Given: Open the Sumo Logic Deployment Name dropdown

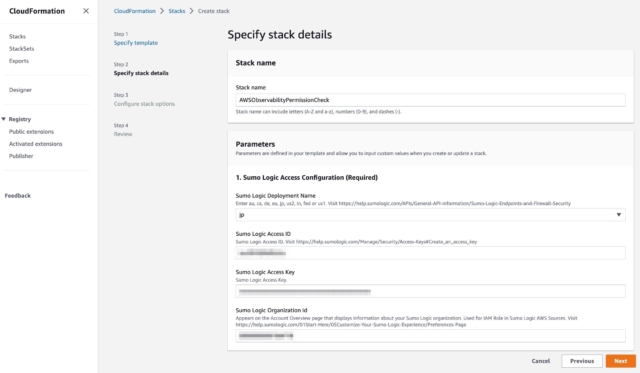Looking at the screenshot, I should (x=430, y=215).
